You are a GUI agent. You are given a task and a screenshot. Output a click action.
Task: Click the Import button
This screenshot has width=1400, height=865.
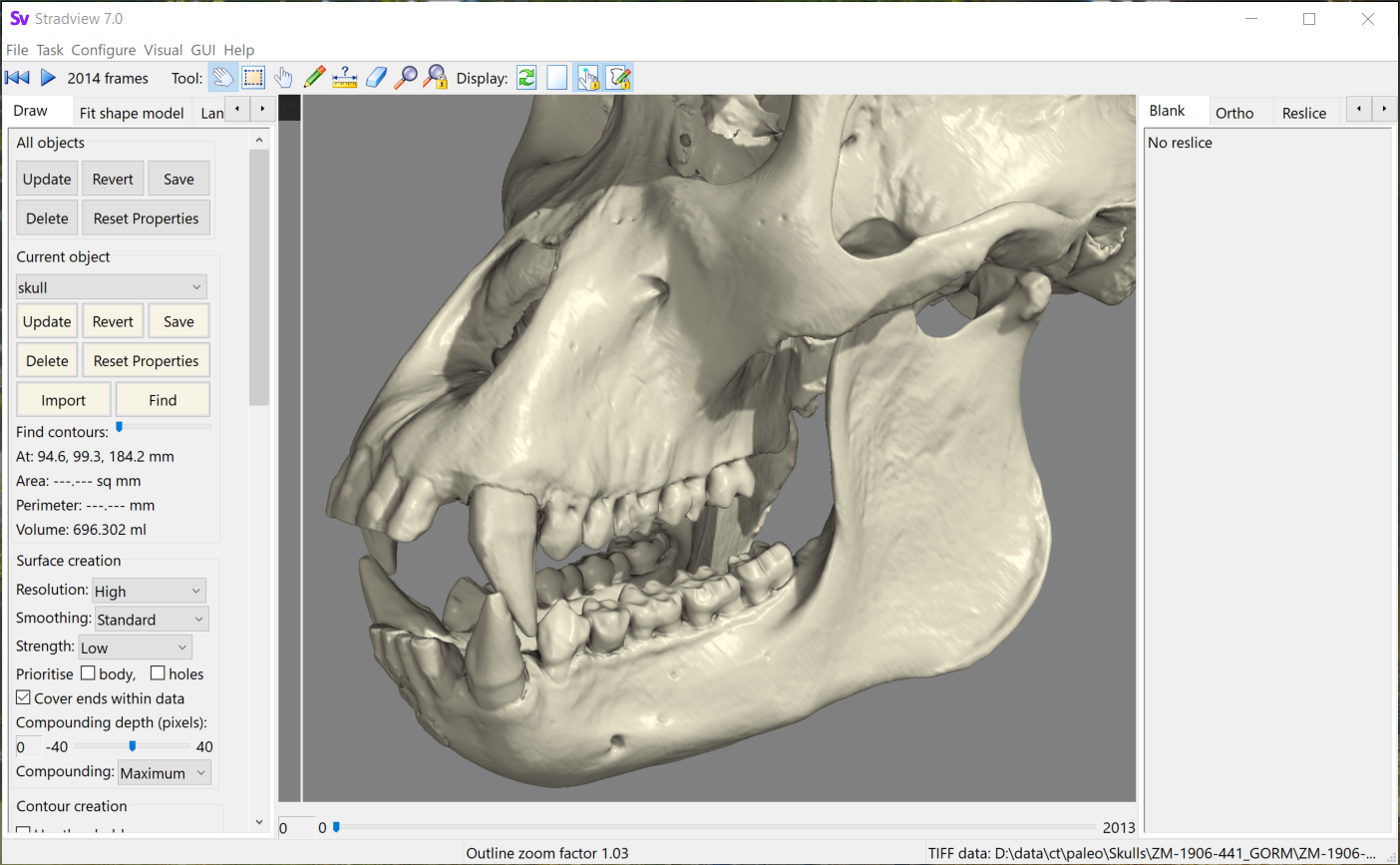tap(64, 400)
